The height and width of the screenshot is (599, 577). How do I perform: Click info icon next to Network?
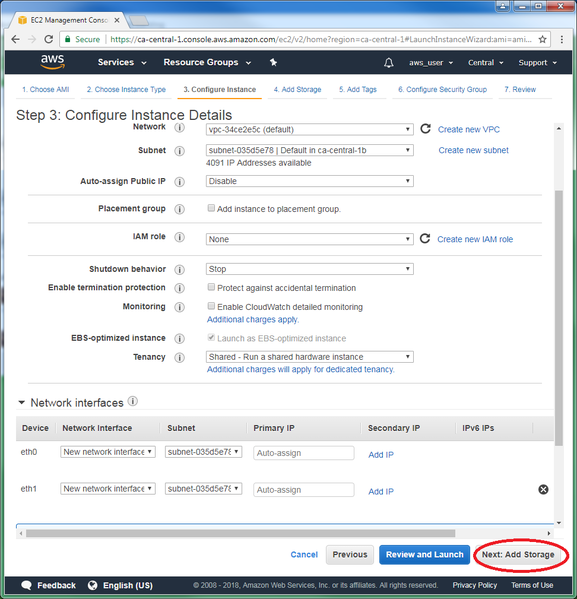click(x=180, y=128)
